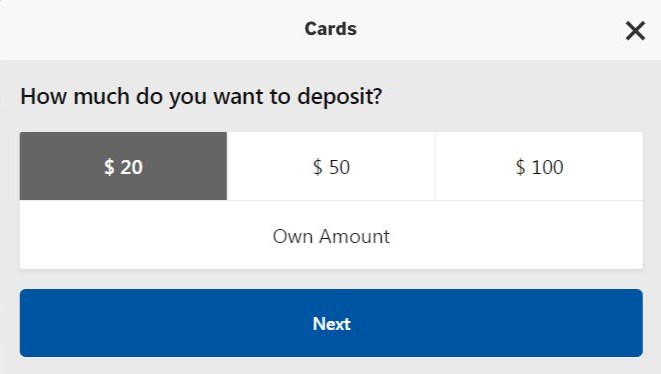The width and height of the screenshot is (661, 374).
Task: Switch the selection to the $ 50 tile
Action: click(x=331, y=166)
